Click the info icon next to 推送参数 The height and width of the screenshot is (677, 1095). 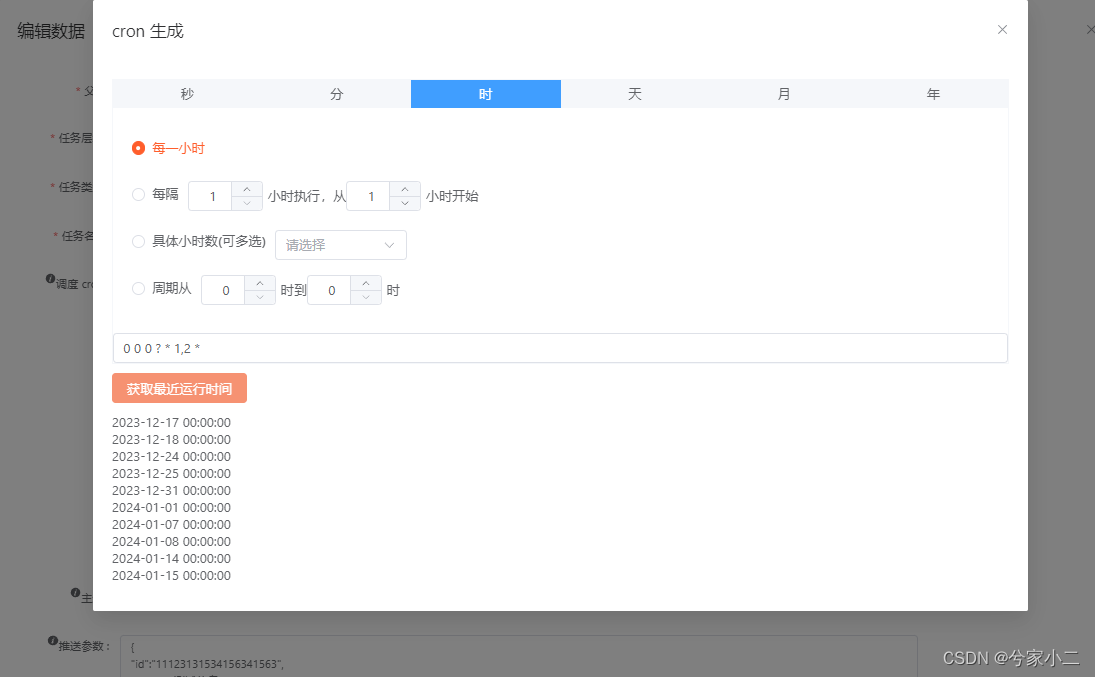[52, 640]
